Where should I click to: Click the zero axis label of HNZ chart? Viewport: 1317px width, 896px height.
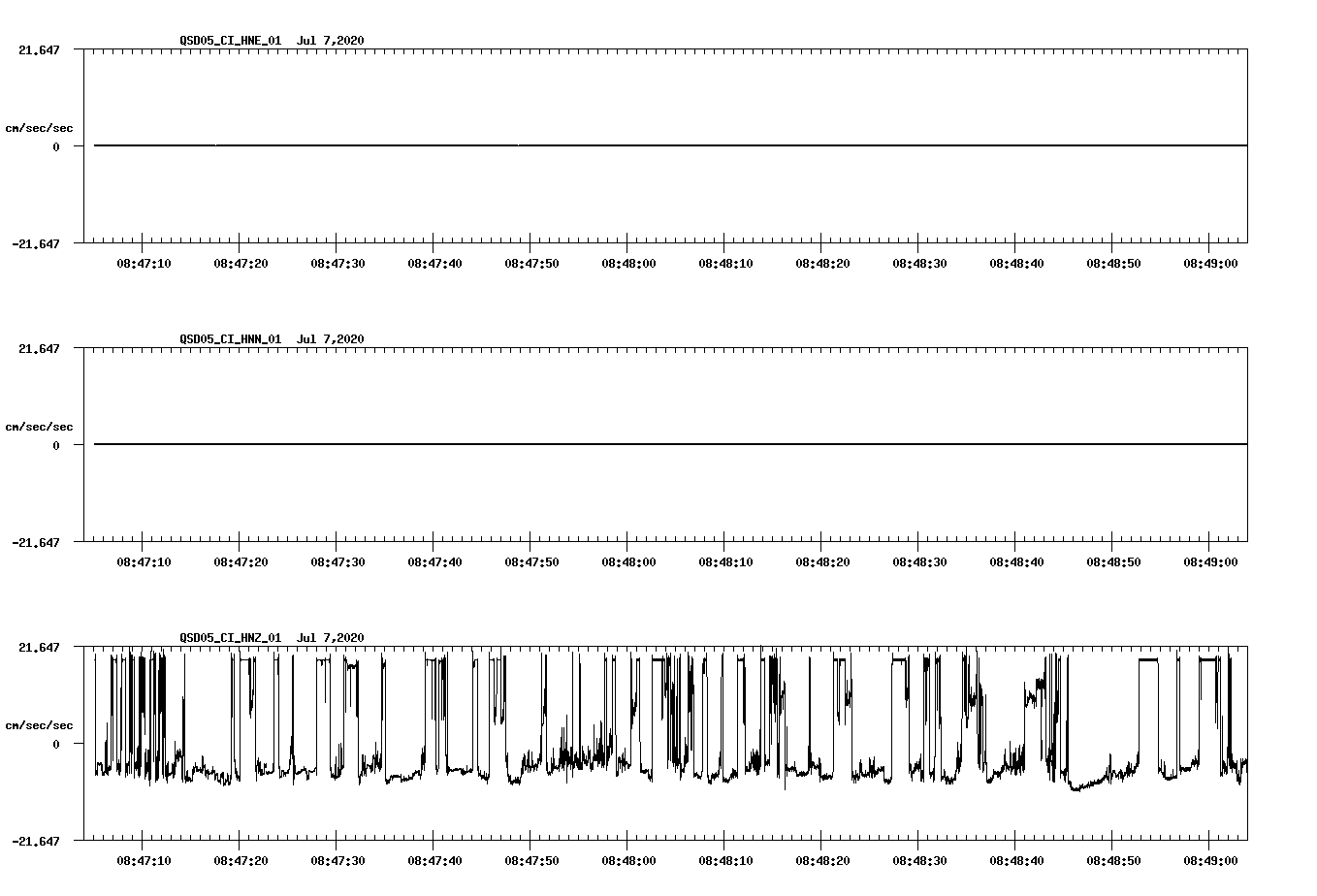(56, 745)
